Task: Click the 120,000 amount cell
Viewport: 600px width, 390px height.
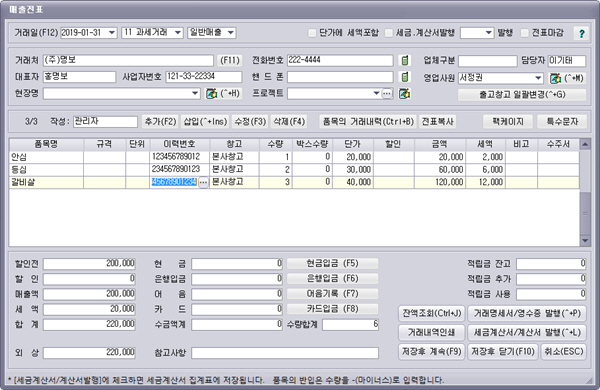Action: [x=440, y=182]
